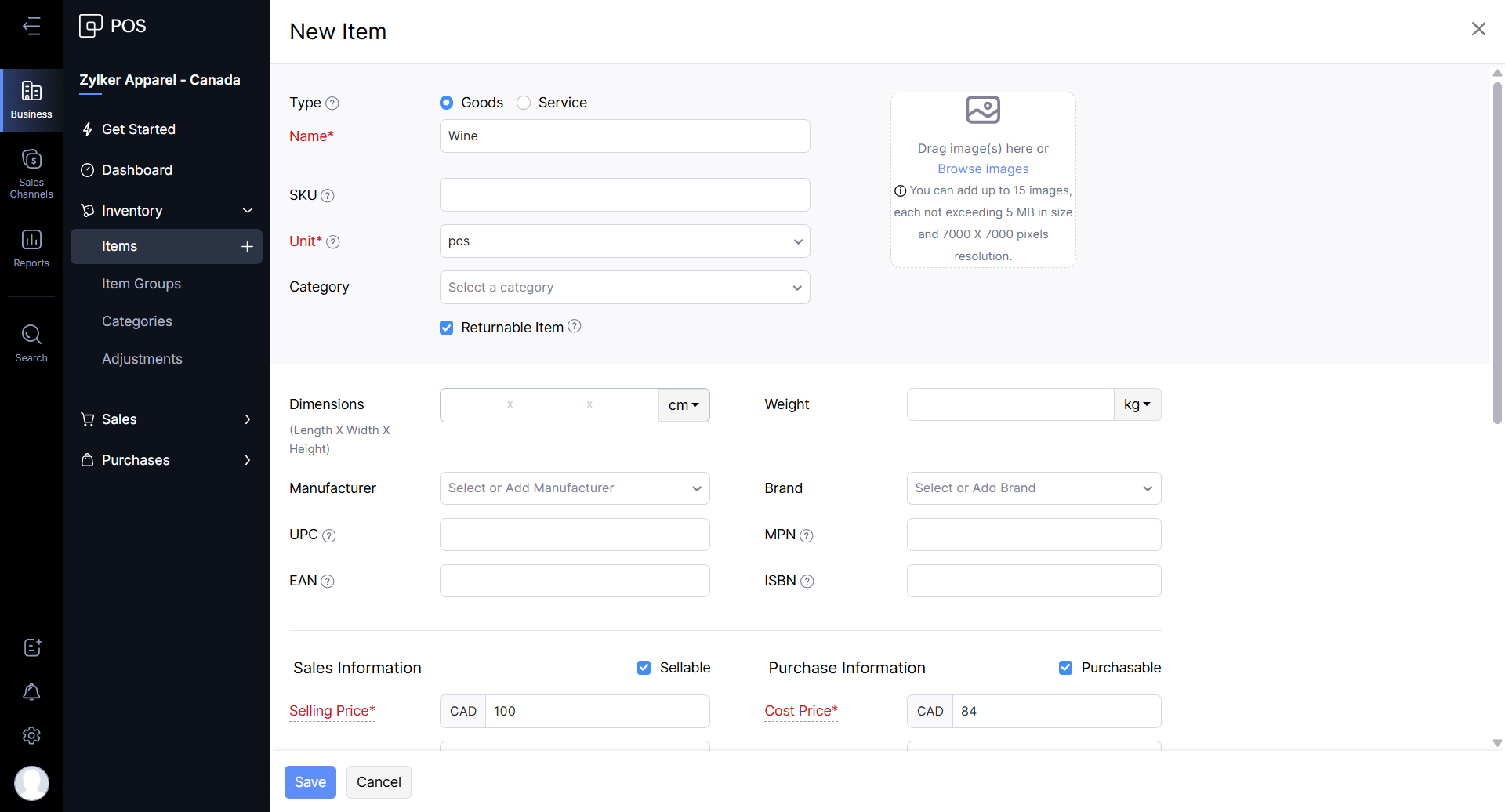
Task: Click the Search icon in sidebar
Action: point(31,343)
